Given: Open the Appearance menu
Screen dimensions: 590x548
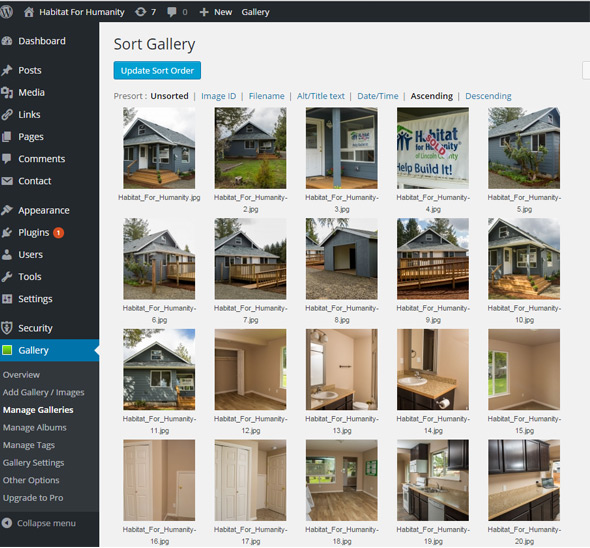Looking at the screenshot, I should [x=44, y=210].
